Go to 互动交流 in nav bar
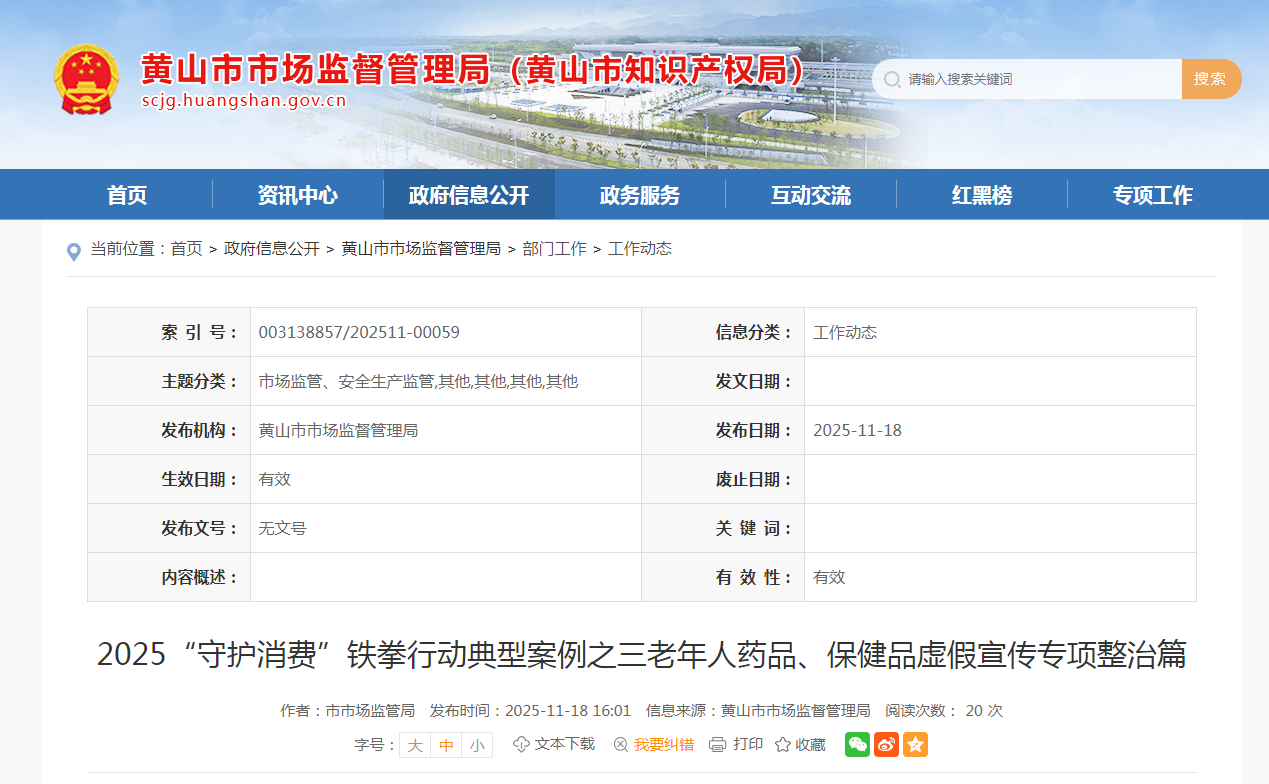The height and width of the screenshot is (784, 1269). click(811, 195)
